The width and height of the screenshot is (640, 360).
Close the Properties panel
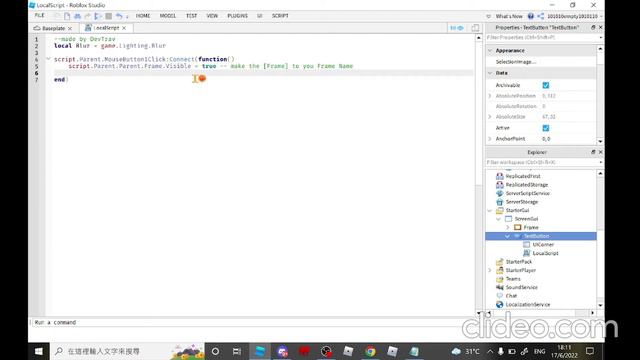pyautogui.click(x=600, y=27)
